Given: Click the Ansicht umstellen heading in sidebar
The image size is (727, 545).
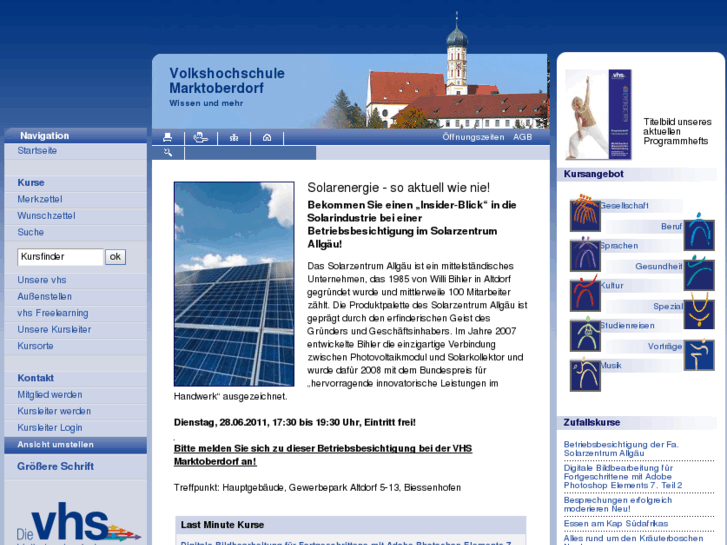Looking at the screenshot, I should click(56, 445).
